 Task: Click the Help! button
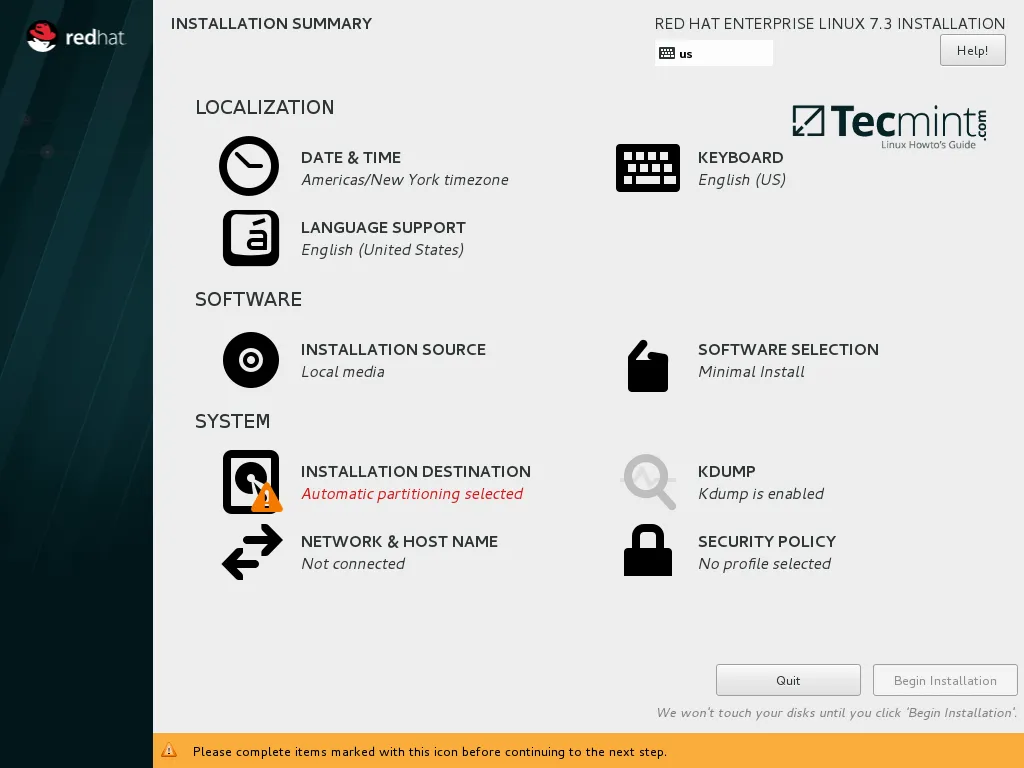click(x=971, y=49)
